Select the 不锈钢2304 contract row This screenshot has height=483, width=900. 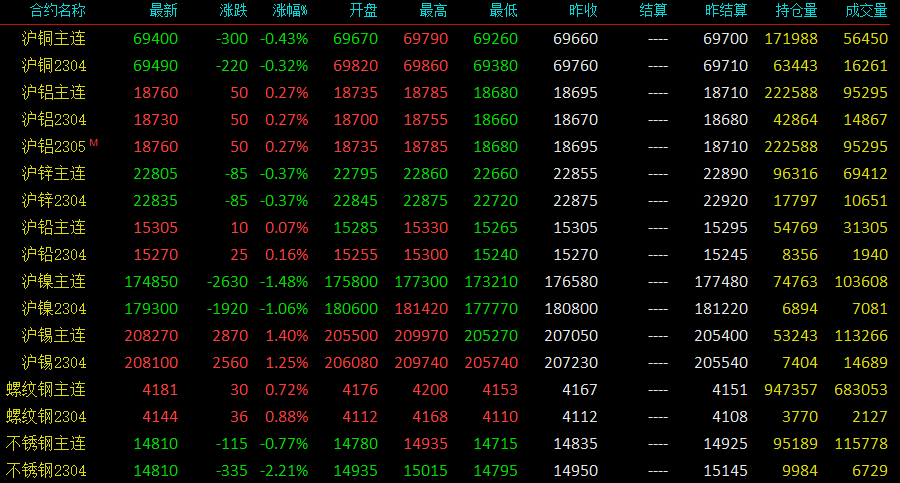450,470
